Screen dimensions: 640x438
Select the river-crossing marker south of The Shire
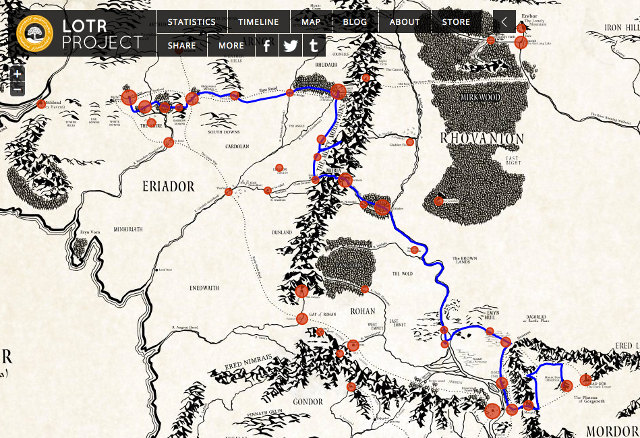[169, 142]
